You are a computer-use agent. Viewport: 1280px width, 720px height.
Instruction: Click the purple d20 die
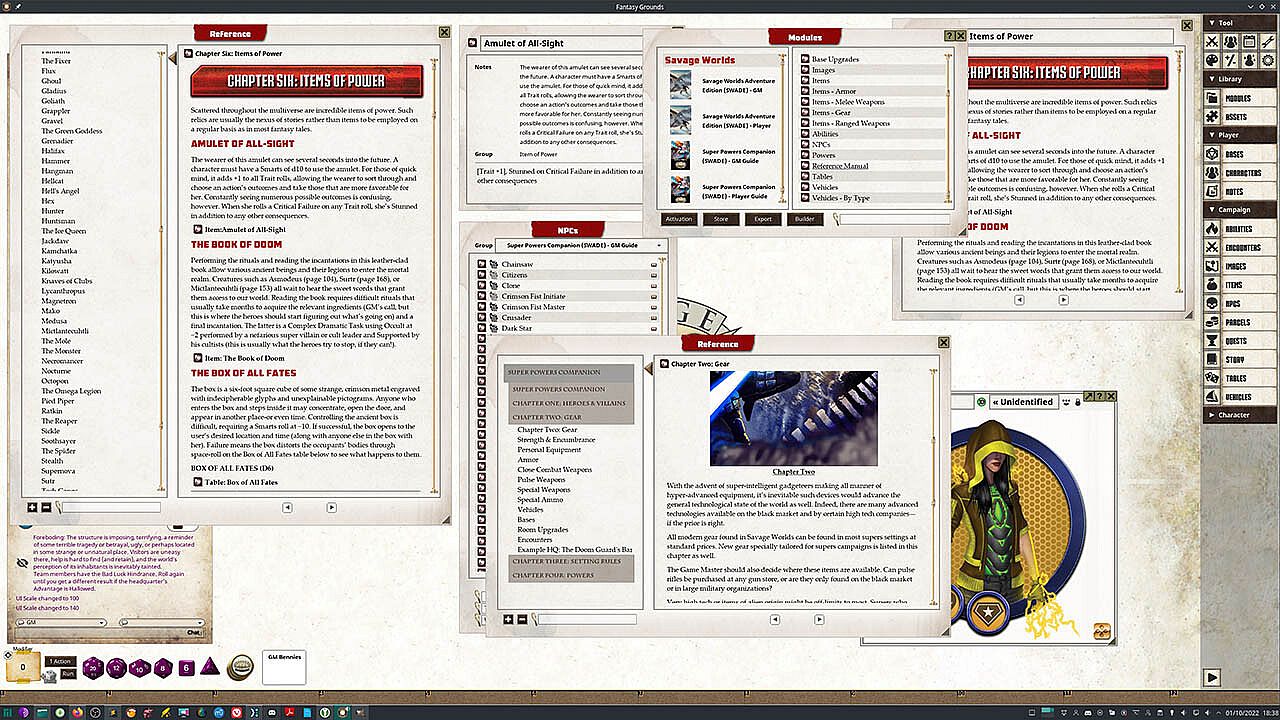(91, 667)
